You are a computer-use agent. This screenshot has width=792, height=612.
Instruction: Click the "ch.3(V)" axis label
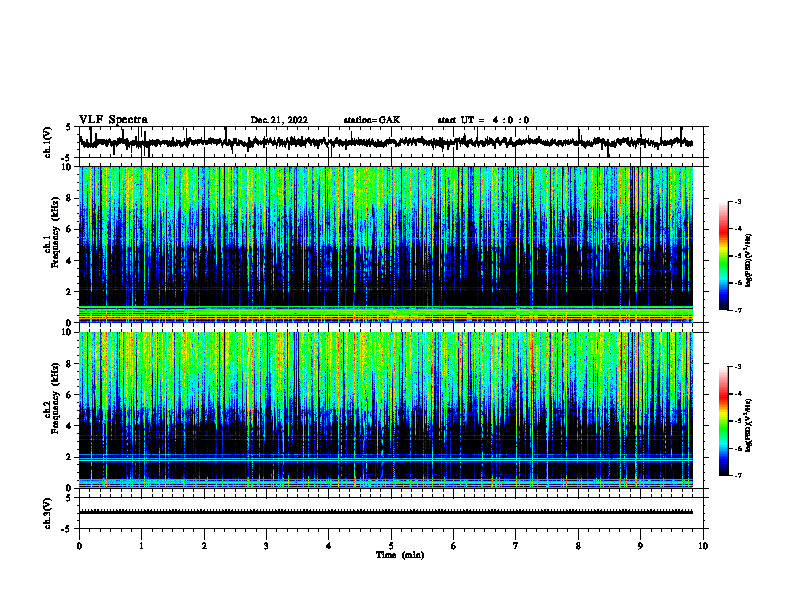48,513
